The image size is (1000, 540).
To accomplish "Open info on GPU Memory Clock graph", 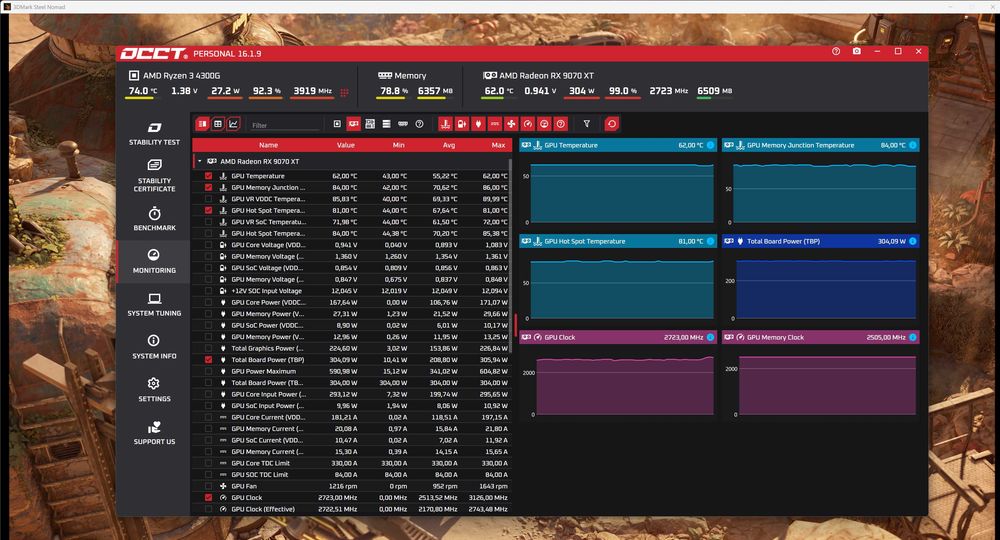I will [913, 337].
